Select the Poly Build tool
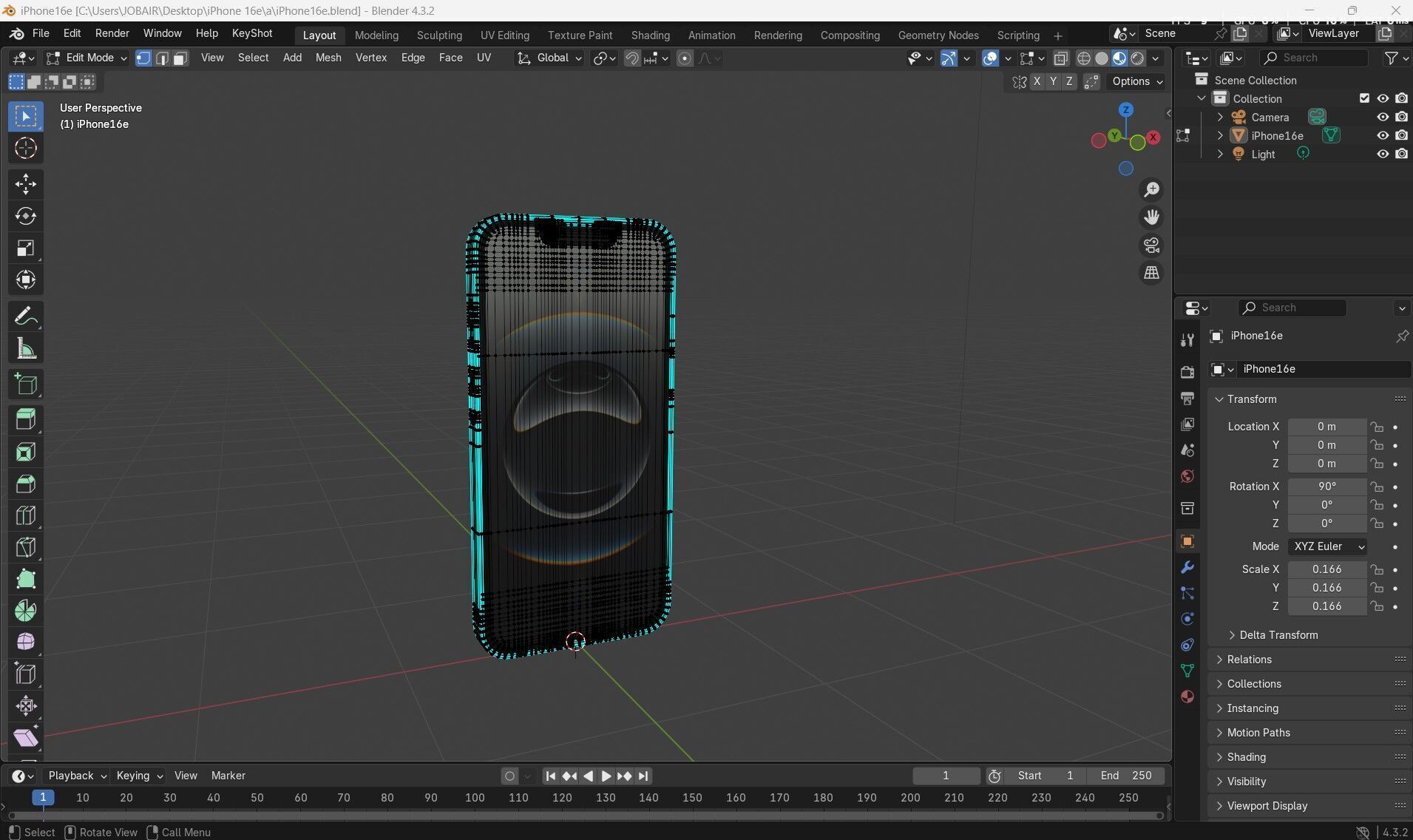The image size is (1413, 840). [x=26, y=578]
